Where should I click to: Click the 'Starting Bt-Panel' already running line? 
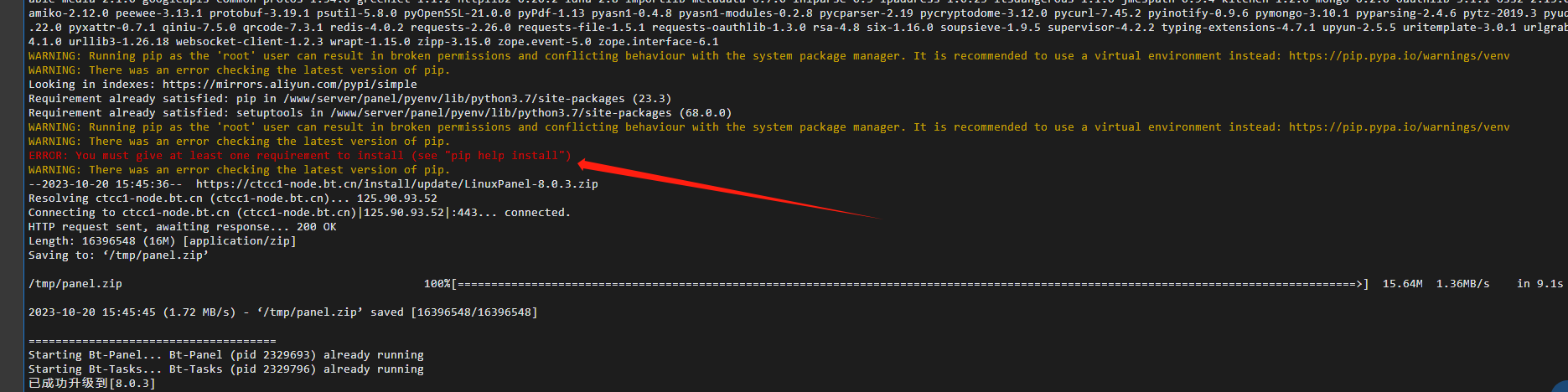point(225,355)
